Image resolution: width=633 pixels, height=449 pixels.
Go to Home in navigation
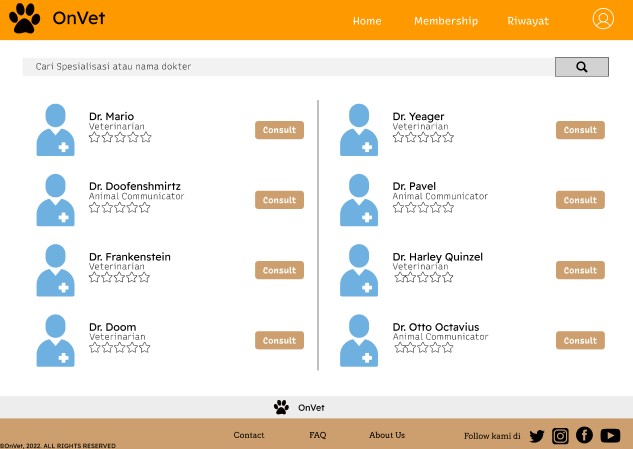367,21
